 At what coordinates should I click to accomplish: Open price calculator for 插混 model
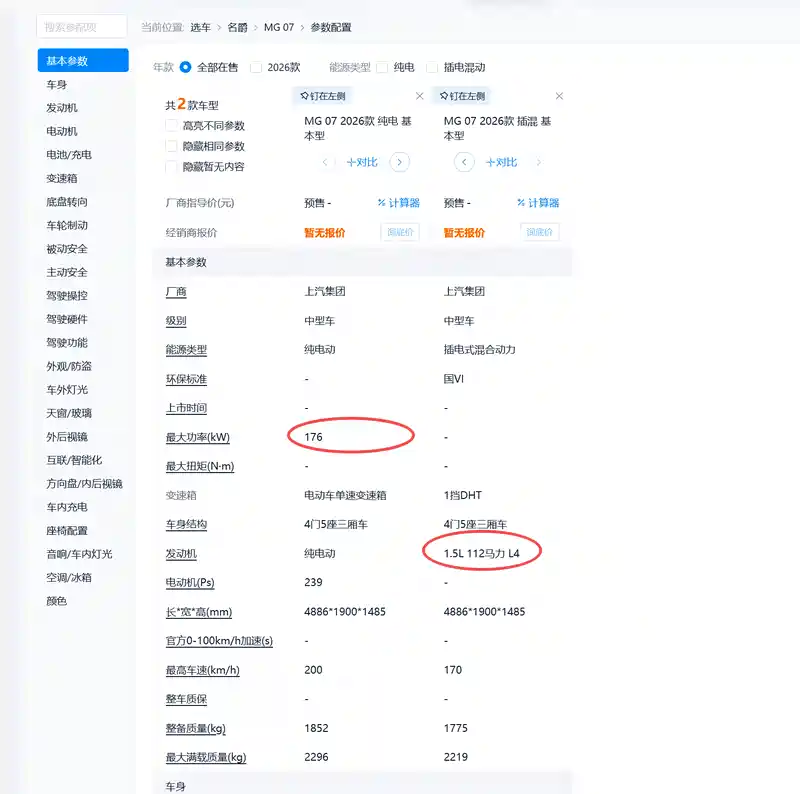tap(538, 203)
